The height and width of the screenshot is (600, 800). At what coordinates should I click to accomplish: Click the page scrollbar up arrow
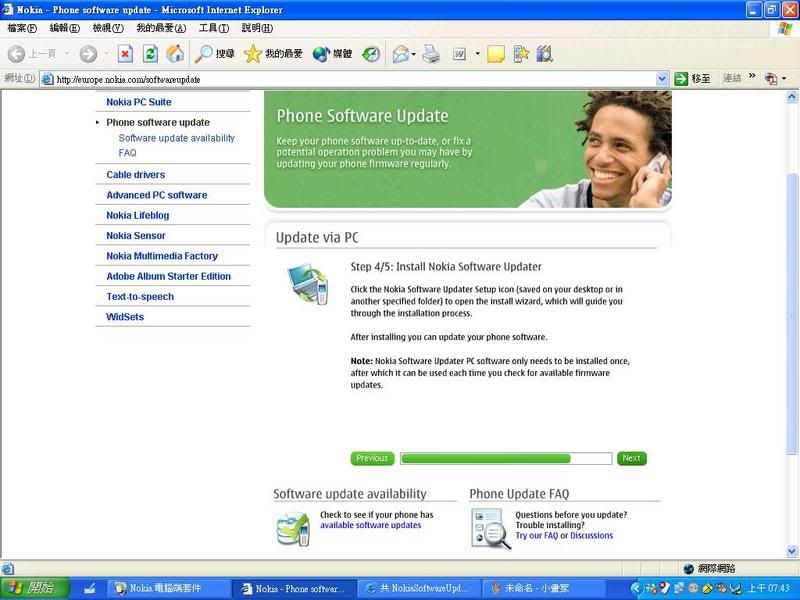(x=792, y=96)
